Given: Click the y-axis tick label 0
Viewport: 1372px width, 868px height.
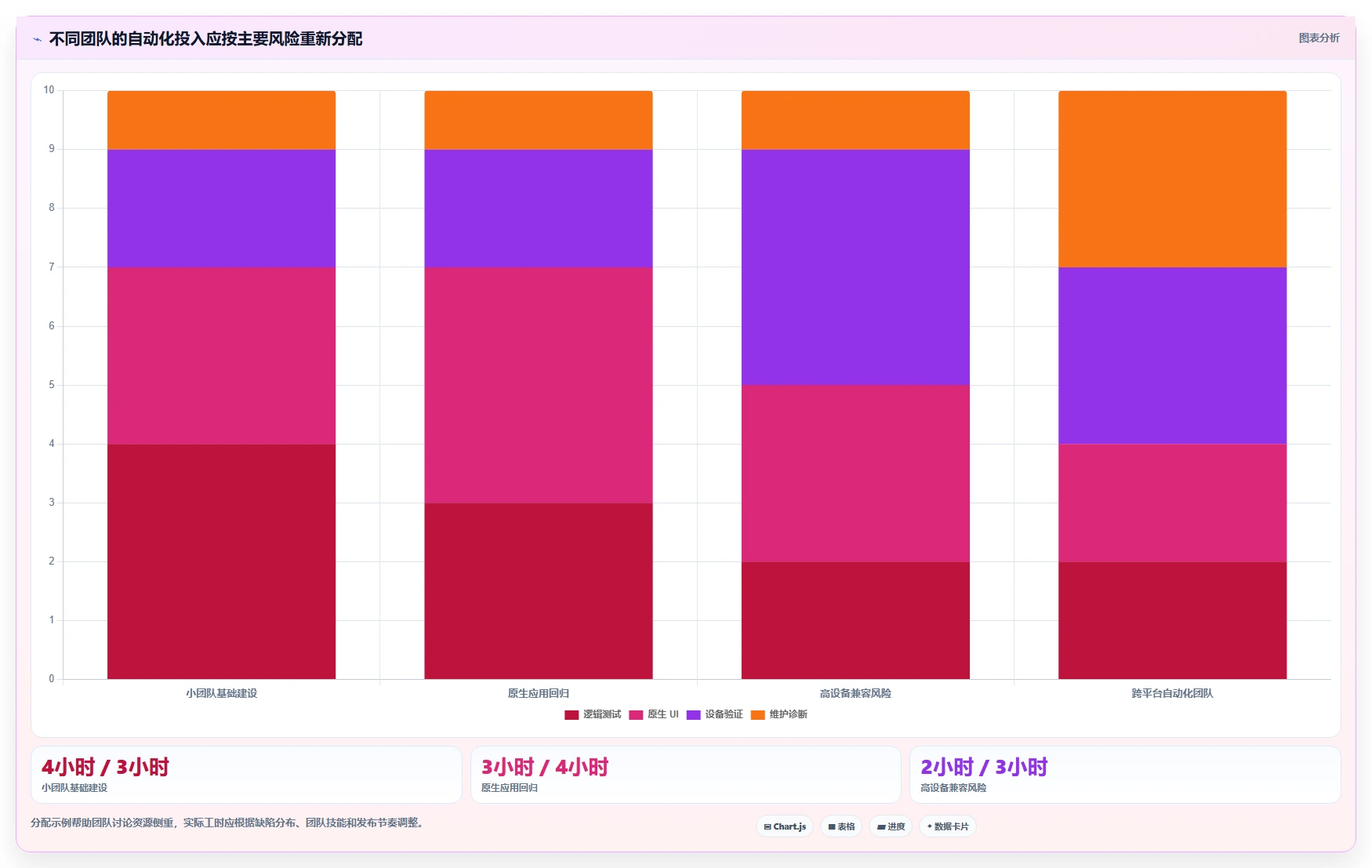Looking at the screenshot, I should coord(52,679).
